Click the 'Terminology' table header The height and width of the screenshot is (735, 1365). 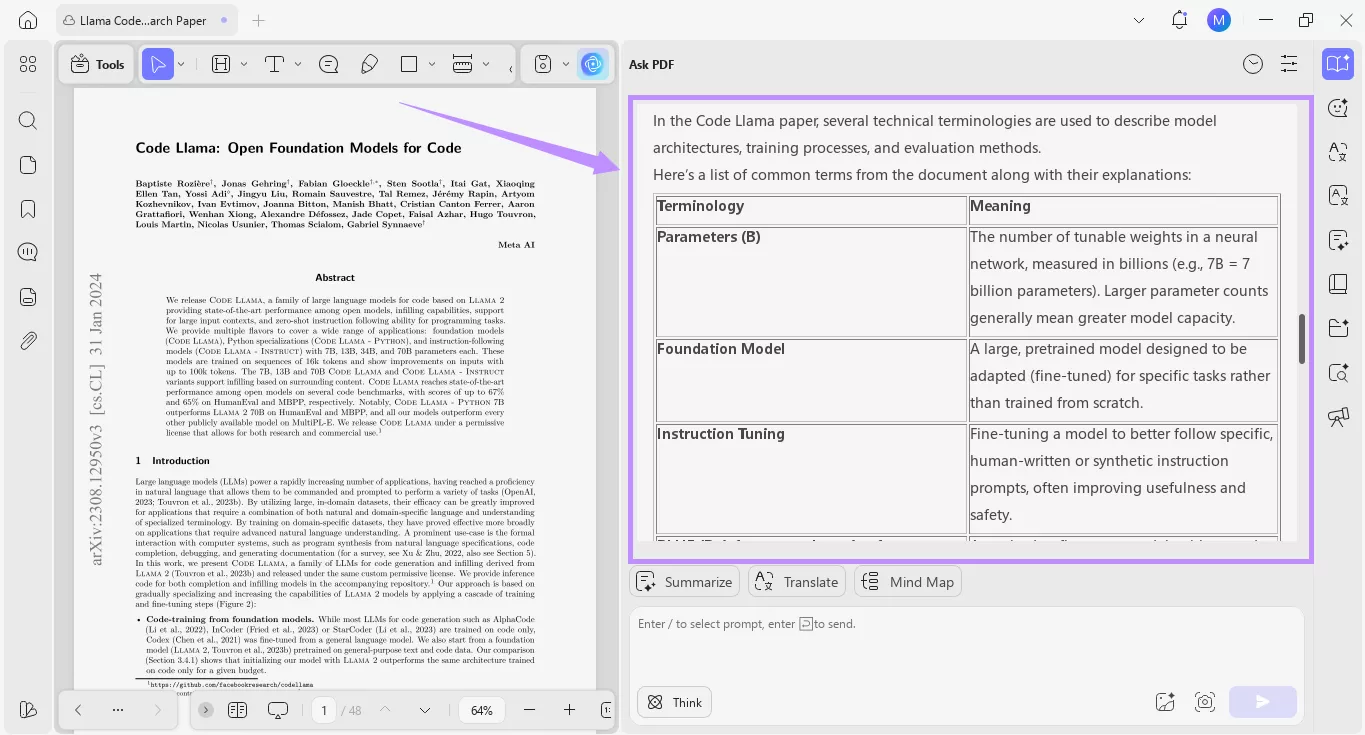pyautogui.click(x=811, y=209)
